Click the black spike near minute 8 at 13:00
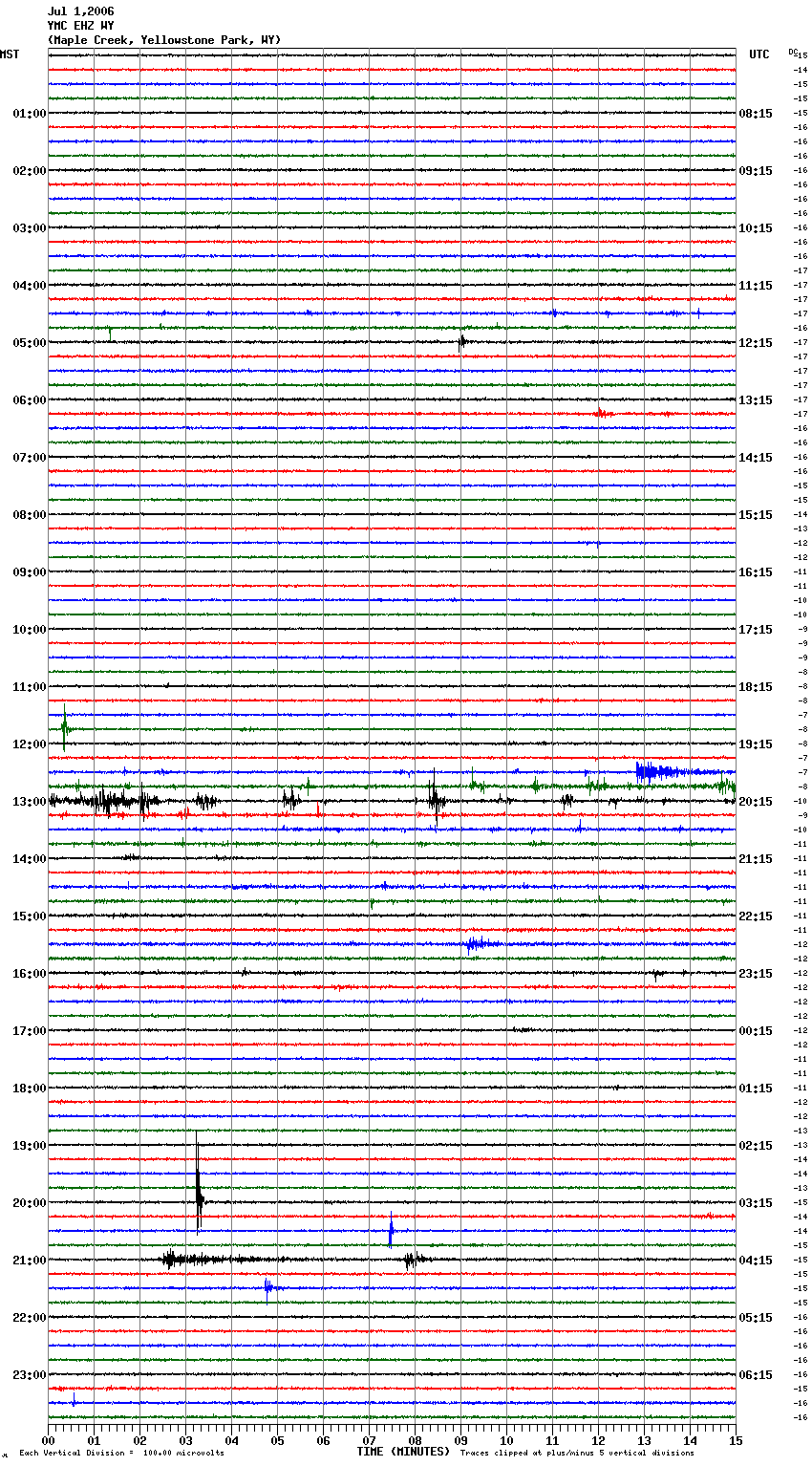This screenshot has width=812, height=1466. 435,798
